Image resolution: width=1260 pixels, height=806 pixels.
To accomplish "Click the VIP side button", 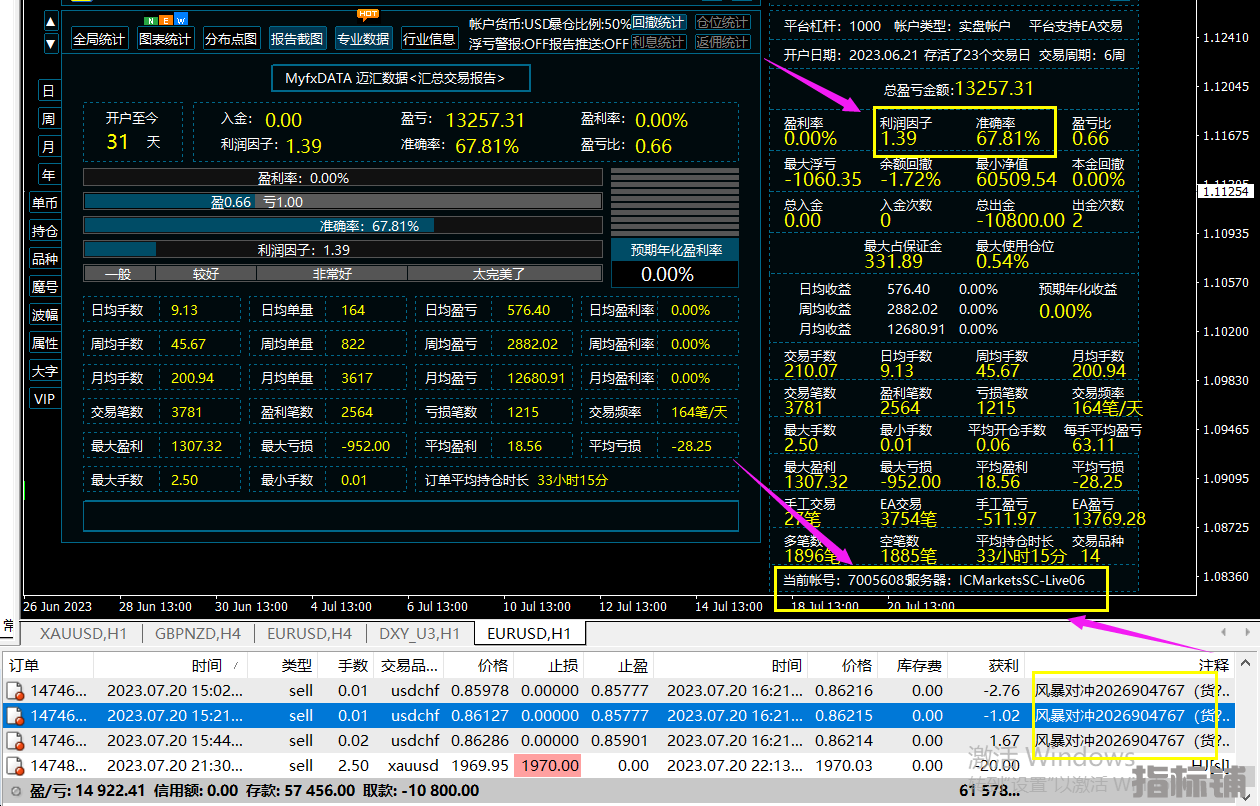I will (x=46, y=399).
